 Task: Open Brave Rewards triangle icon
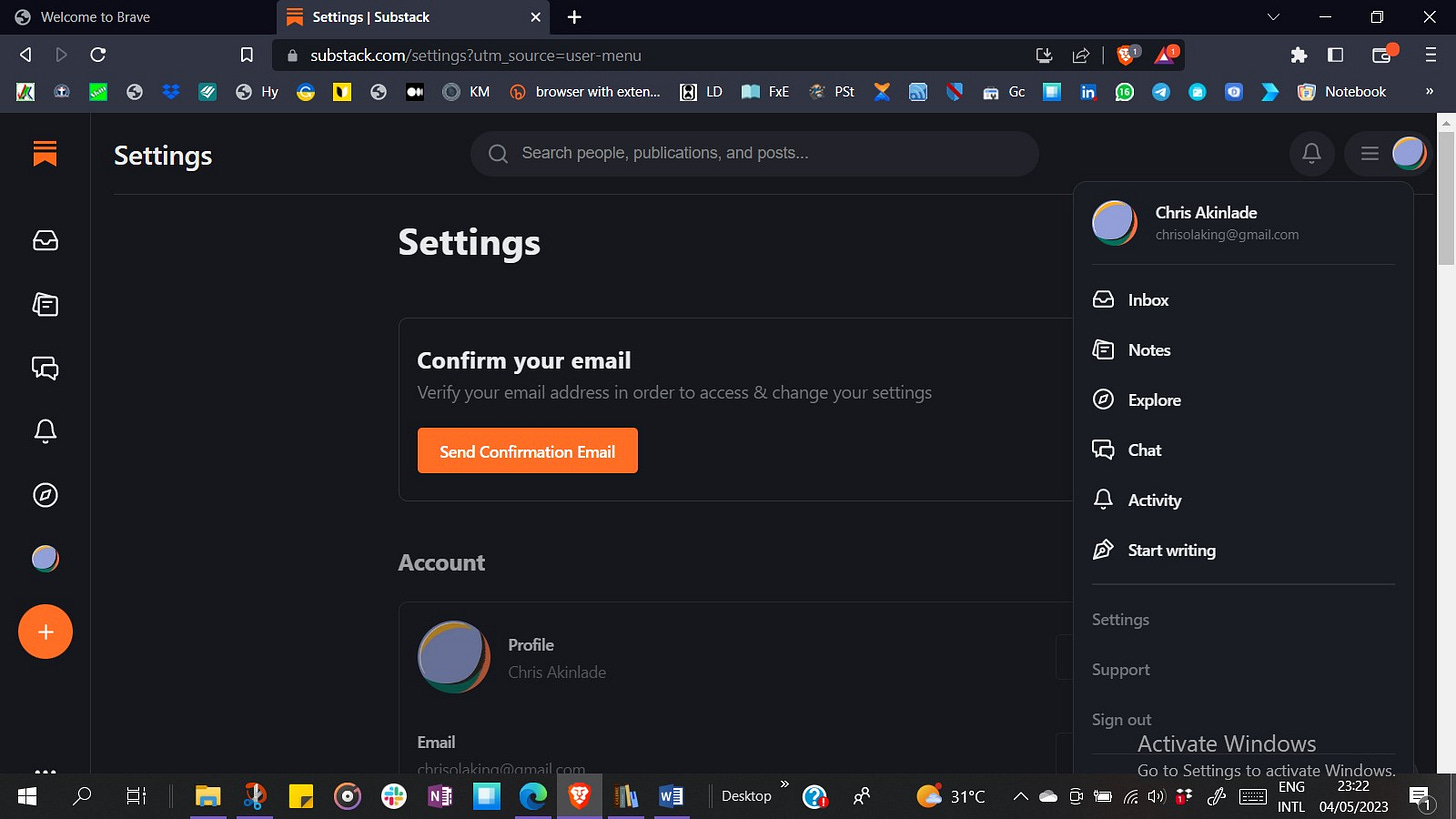click(x=1166, y=55)
